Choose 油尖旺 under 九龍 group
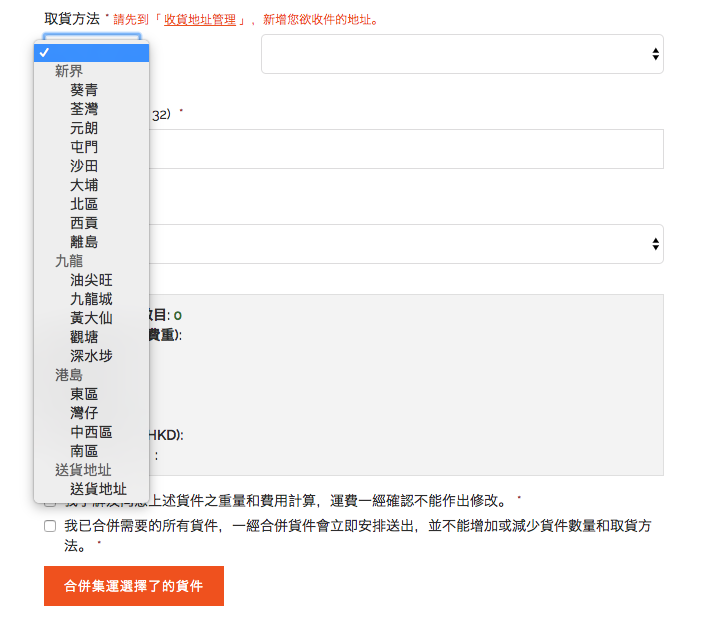 (91, 280)
